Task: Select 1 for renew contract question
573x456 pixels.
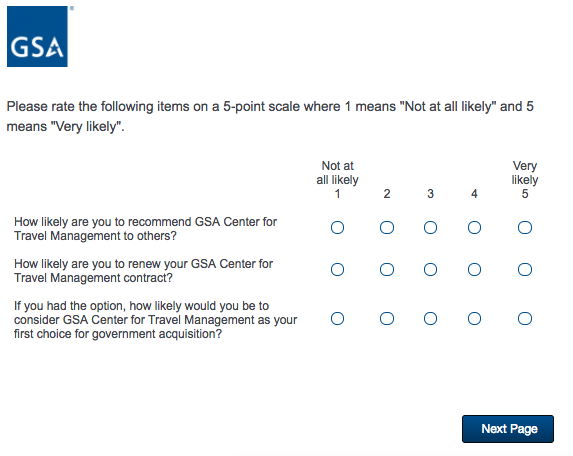Action: coord(337,270)
